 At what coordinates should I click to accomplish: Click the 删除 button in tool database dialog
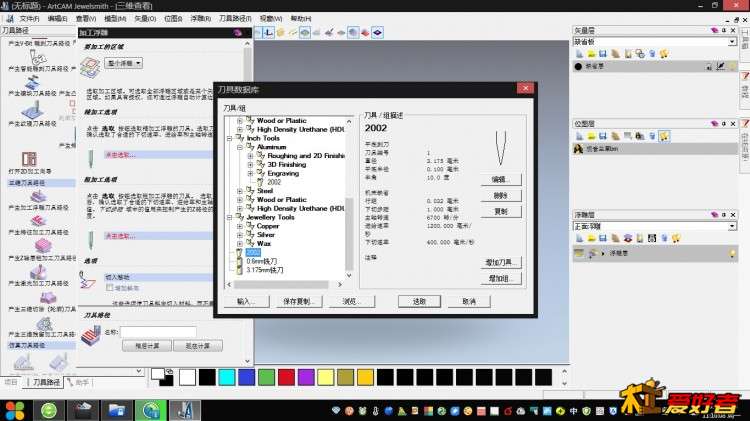(500, 195)
